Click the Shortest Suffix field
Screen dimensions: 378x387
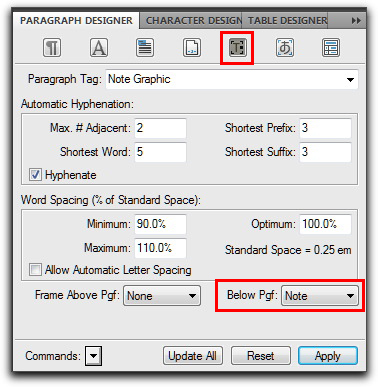(x=325, y=152)
